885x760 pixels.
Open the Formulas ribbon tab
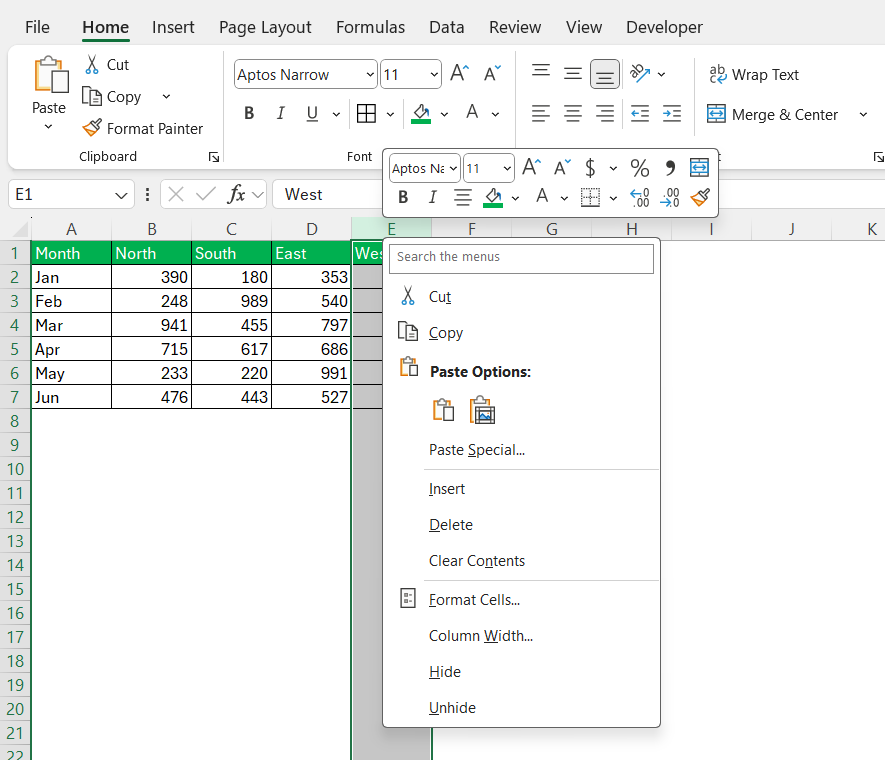tap(370, 27)
